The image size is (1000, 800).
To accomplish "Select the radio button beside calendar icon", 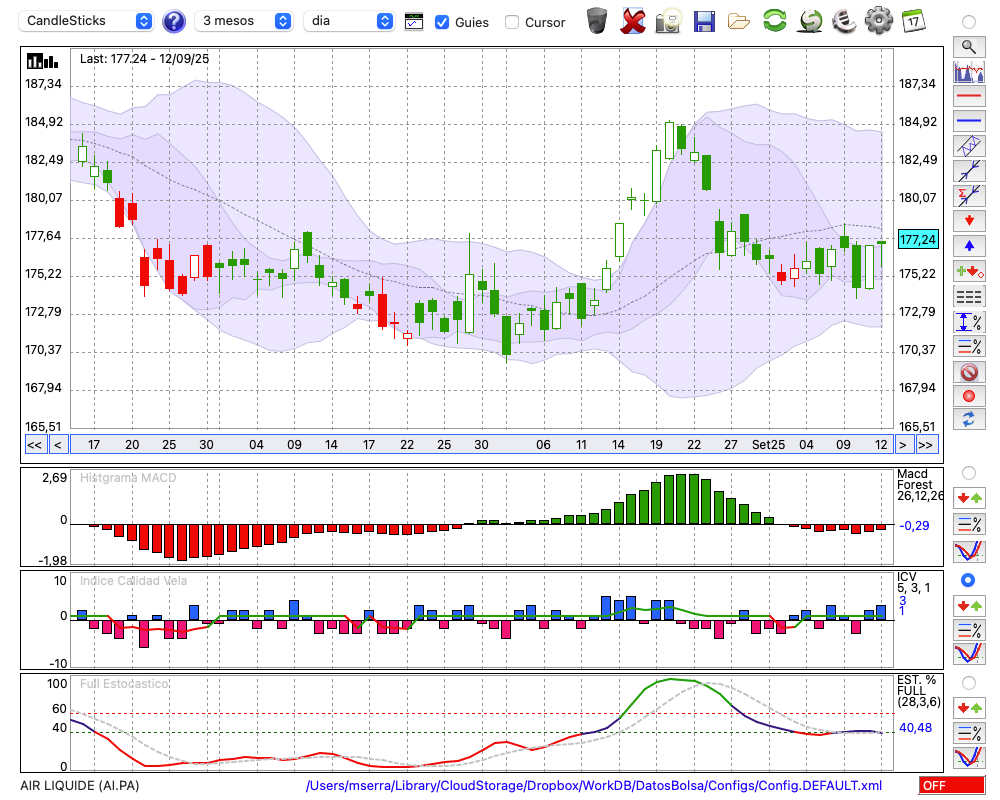I will pos(968,22).
